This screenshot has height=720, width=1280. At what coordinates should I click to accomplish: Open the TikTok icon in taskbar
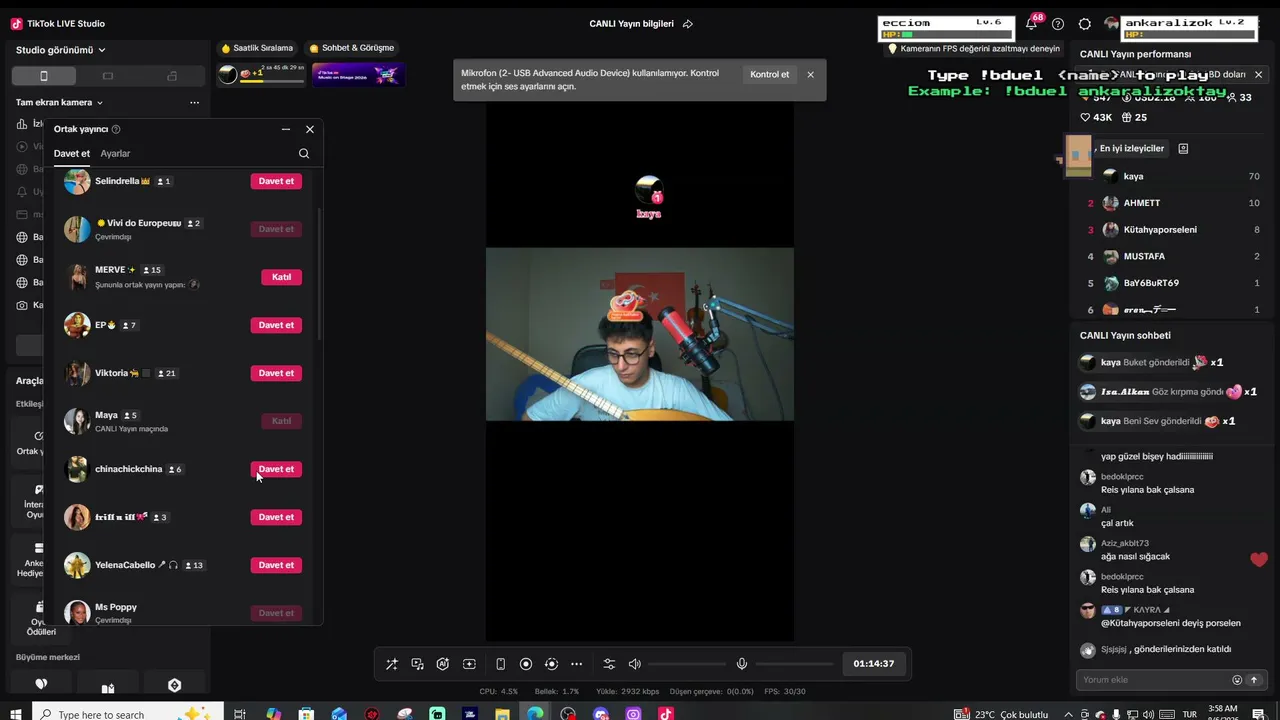click(x=666, y=714)
